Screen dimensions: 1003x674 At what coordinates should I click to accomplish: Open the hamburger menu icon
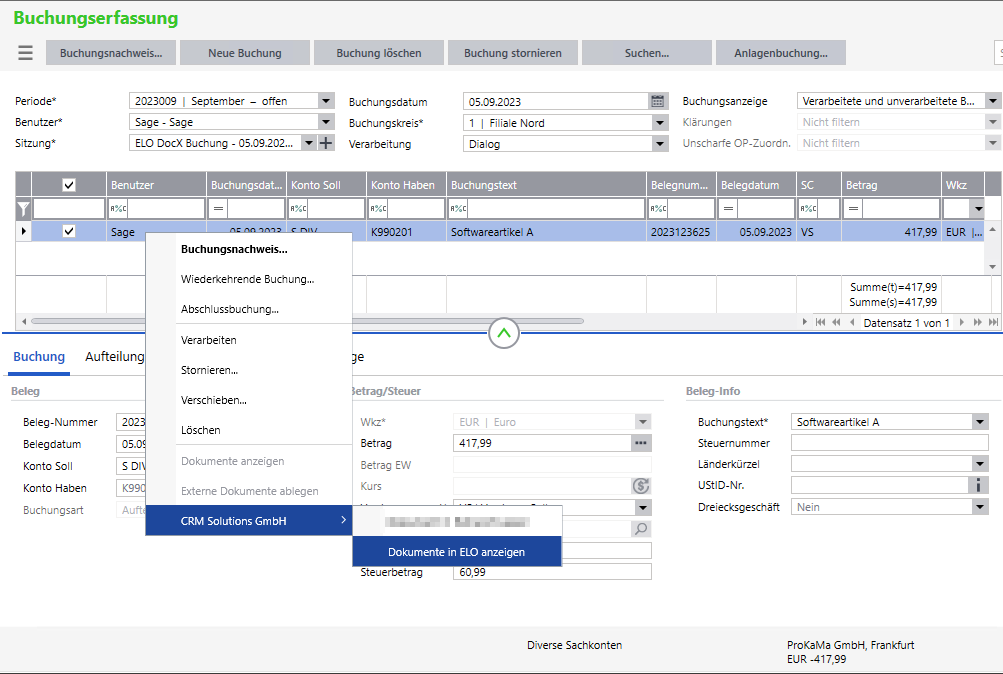(25, 52)
